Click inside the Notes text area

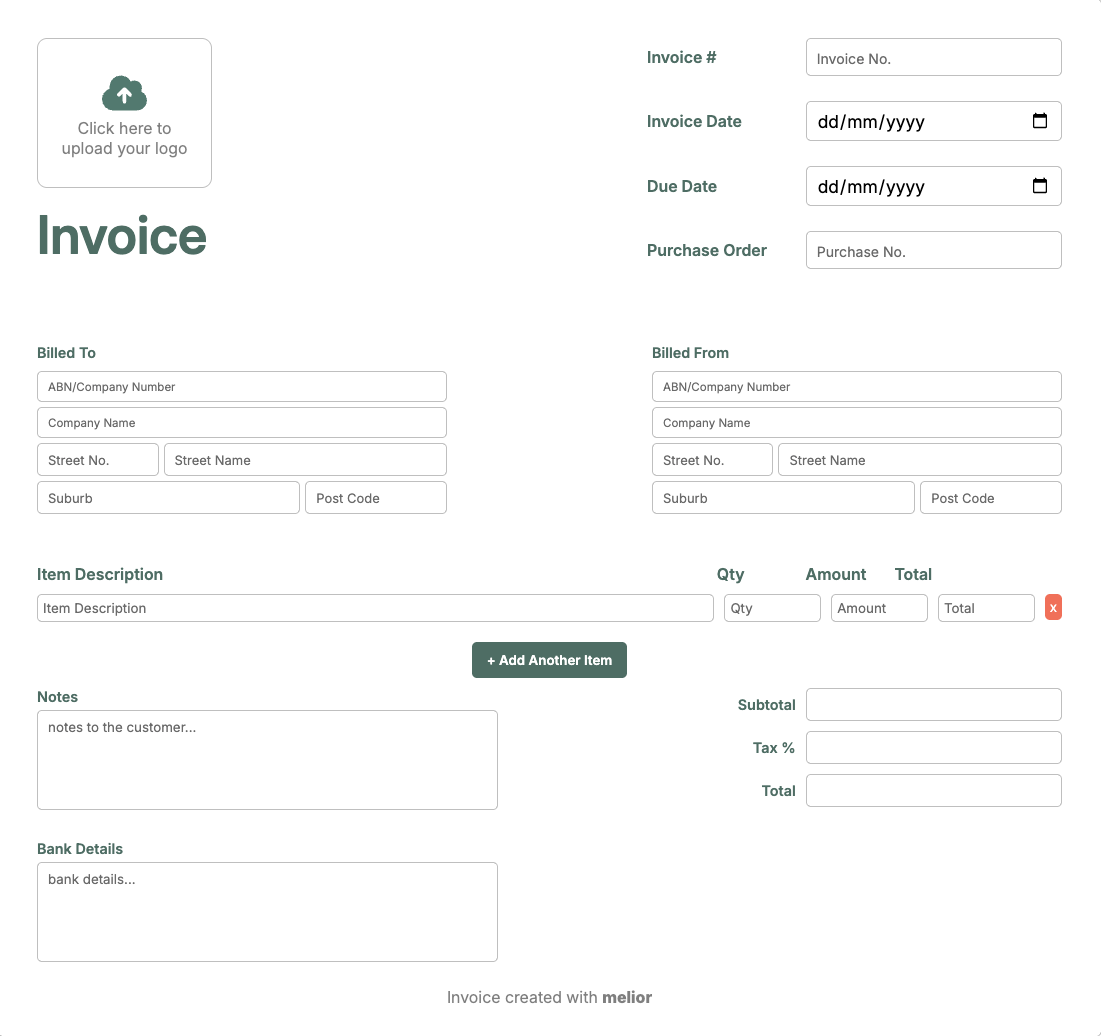click(x=267, y=760)
